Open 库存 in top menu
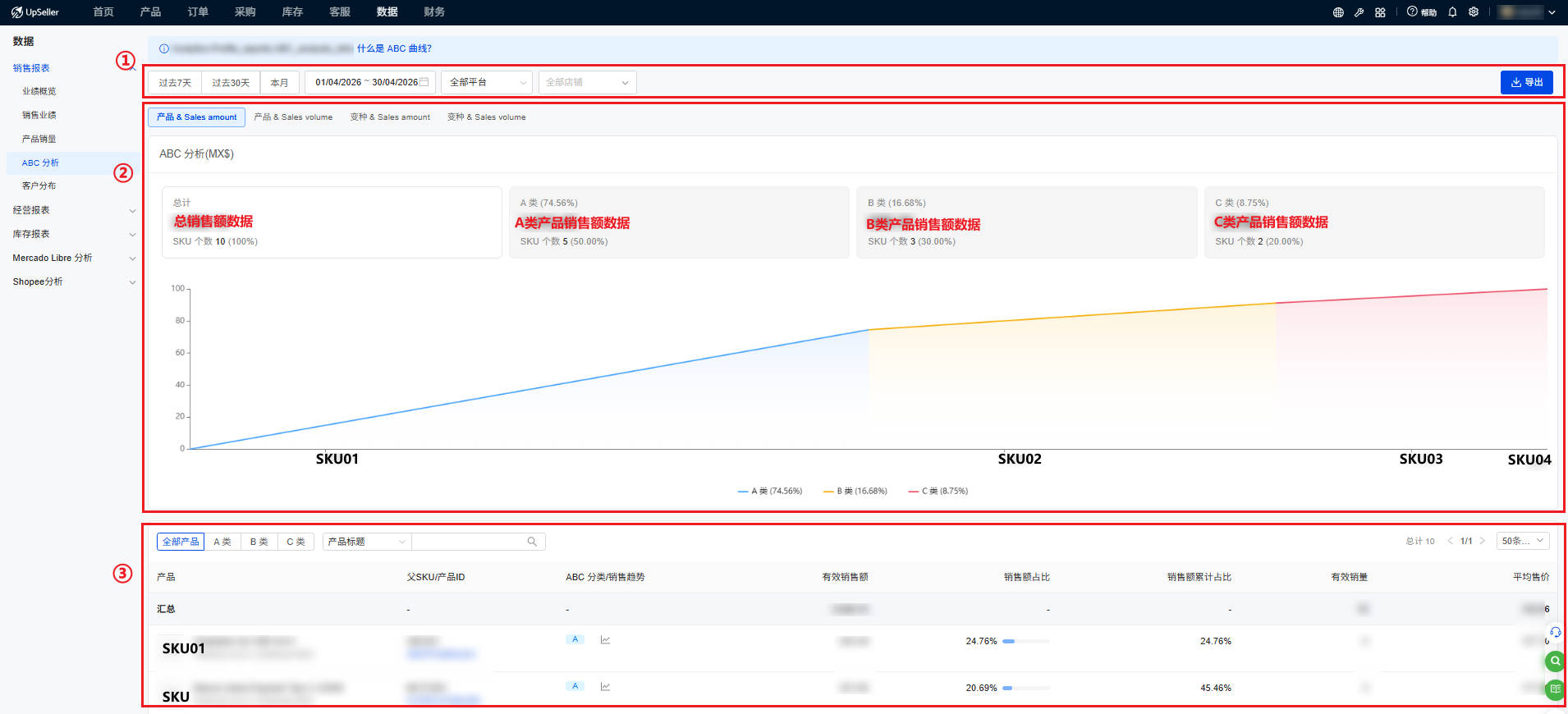 (x=292, y=12)
